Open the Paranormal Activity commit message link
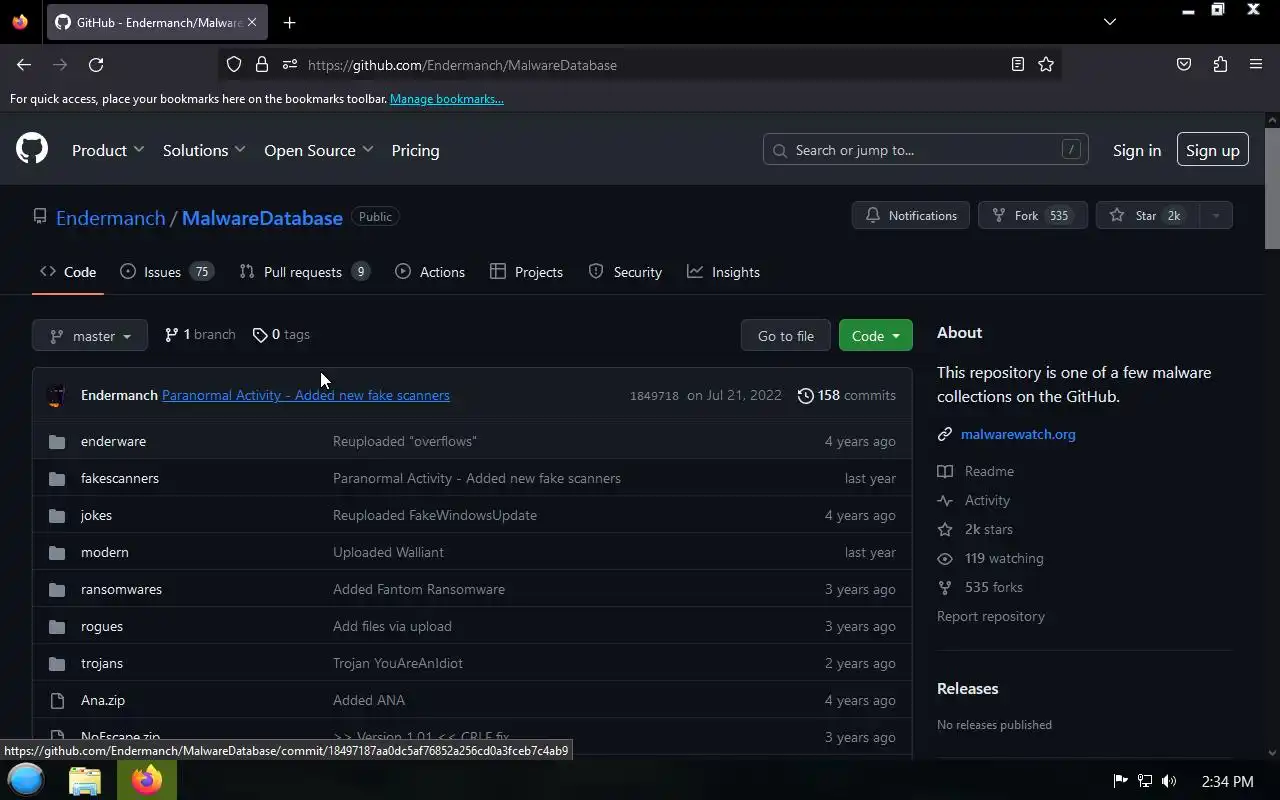 click(306, 396)
